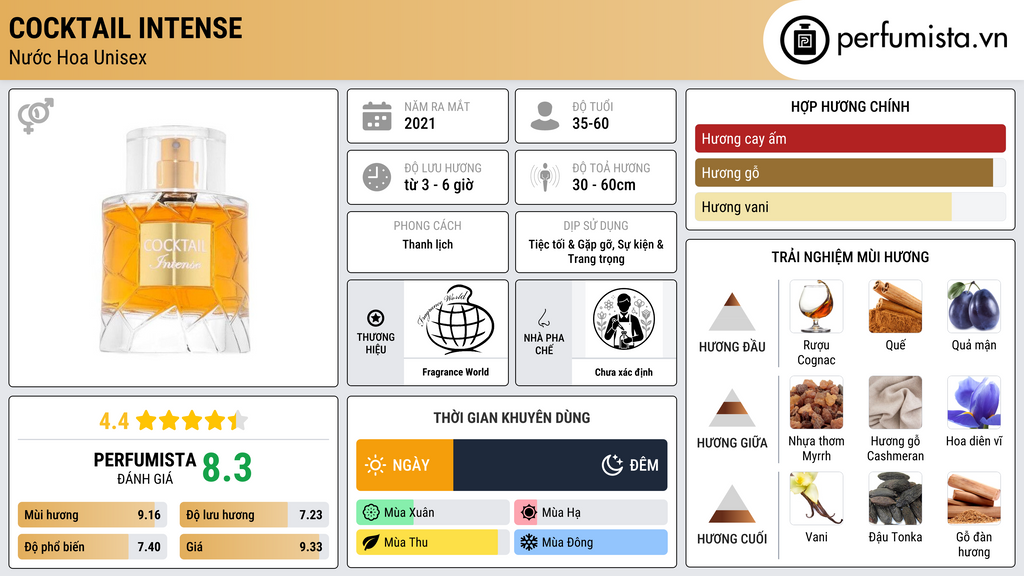This screenshot has height=576, width=1024.
Task: Click the Độ lưu hương 7.23 rating bar
Action: (254, 515)
